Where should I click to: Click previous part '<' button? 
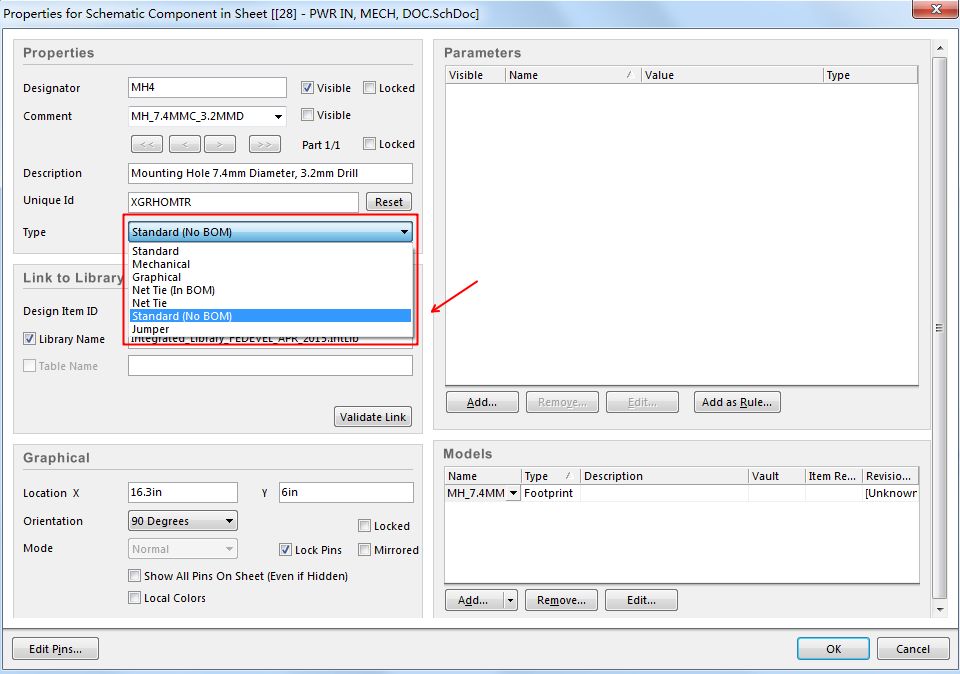(x=184, y=144)
